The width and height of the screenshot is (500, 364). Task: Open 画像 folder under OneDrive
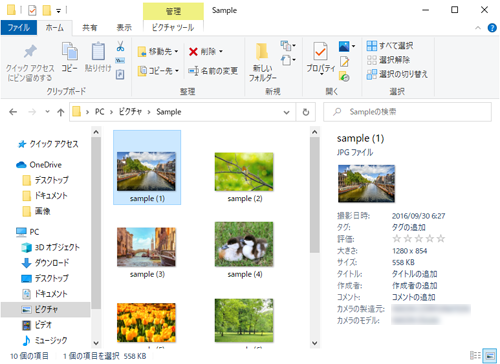(x=37, y=211)
